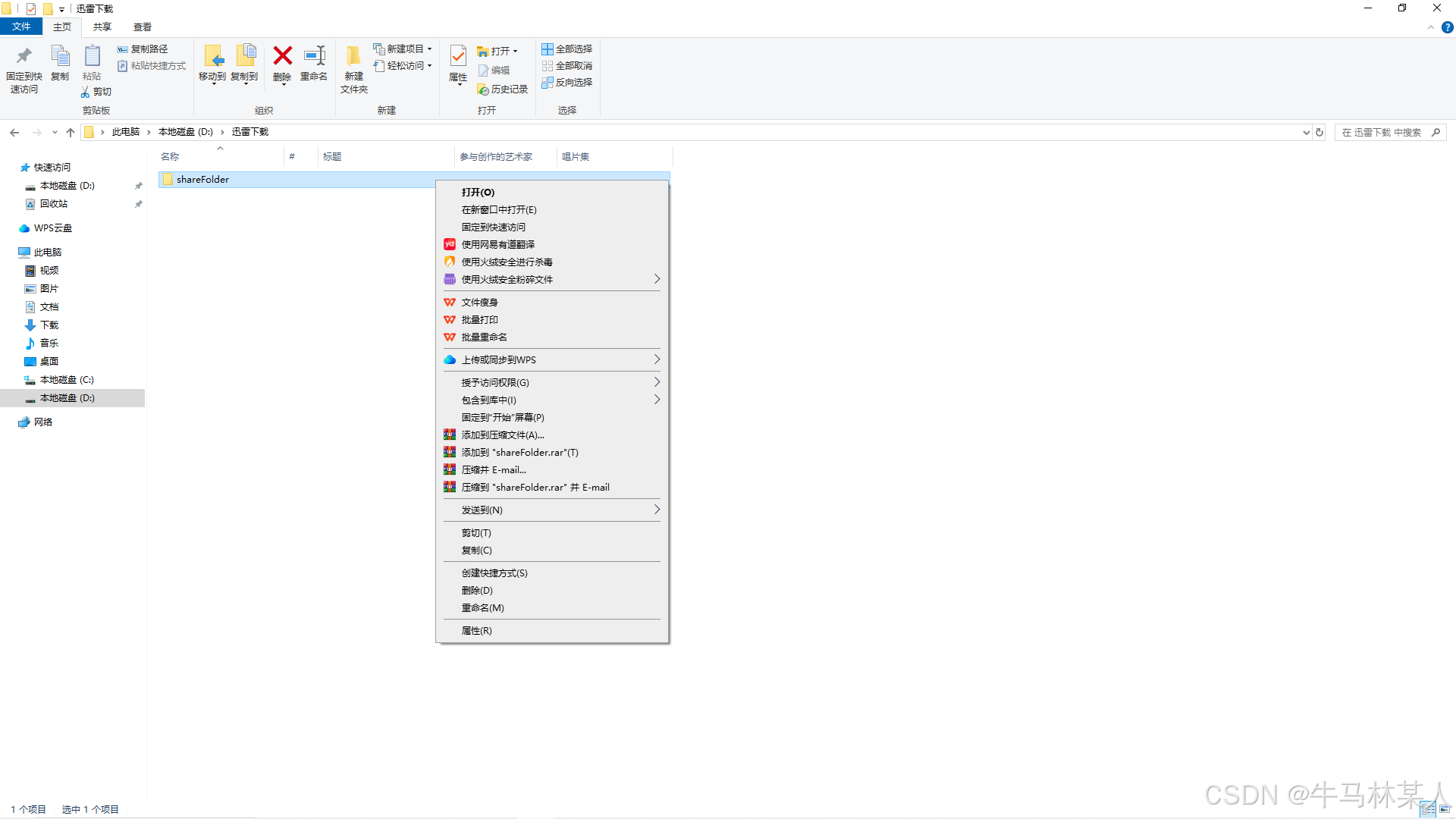Switch to the View ribbon tab
The width and height of the screenshot is (1456, 819).
142,27
